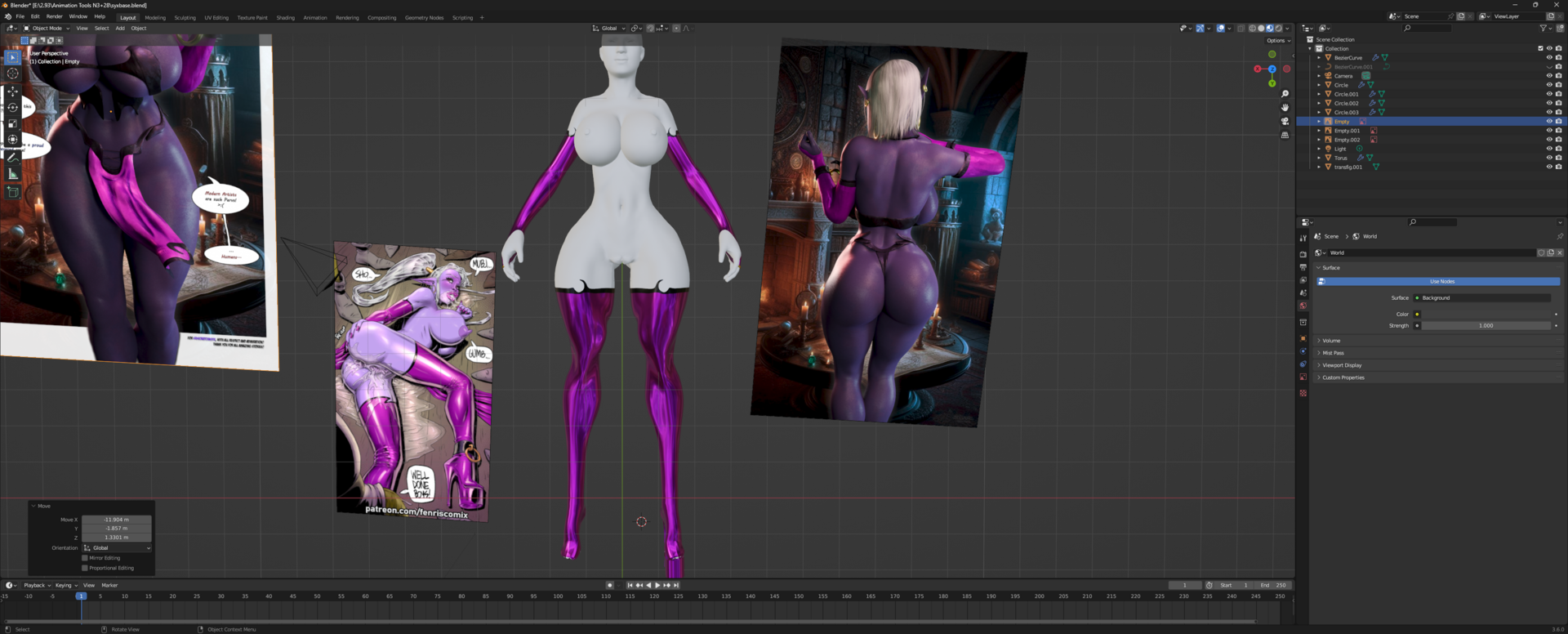Hide the Torus object in viewport
1568x634 pixels.
[x=1549, y=158]
